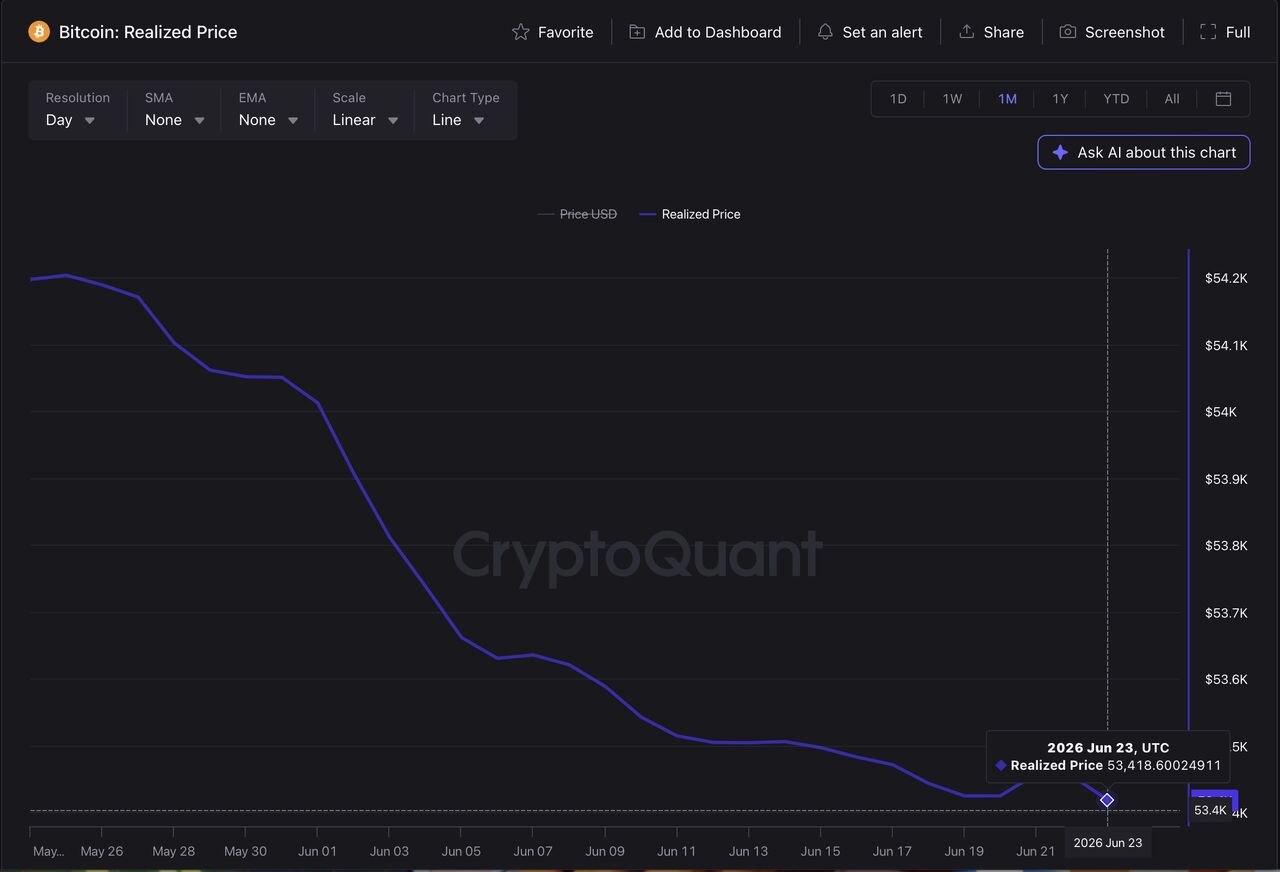Screen dimensions: 1280x872
Task: Select the YTD time range
Action: pos(1116,99)
